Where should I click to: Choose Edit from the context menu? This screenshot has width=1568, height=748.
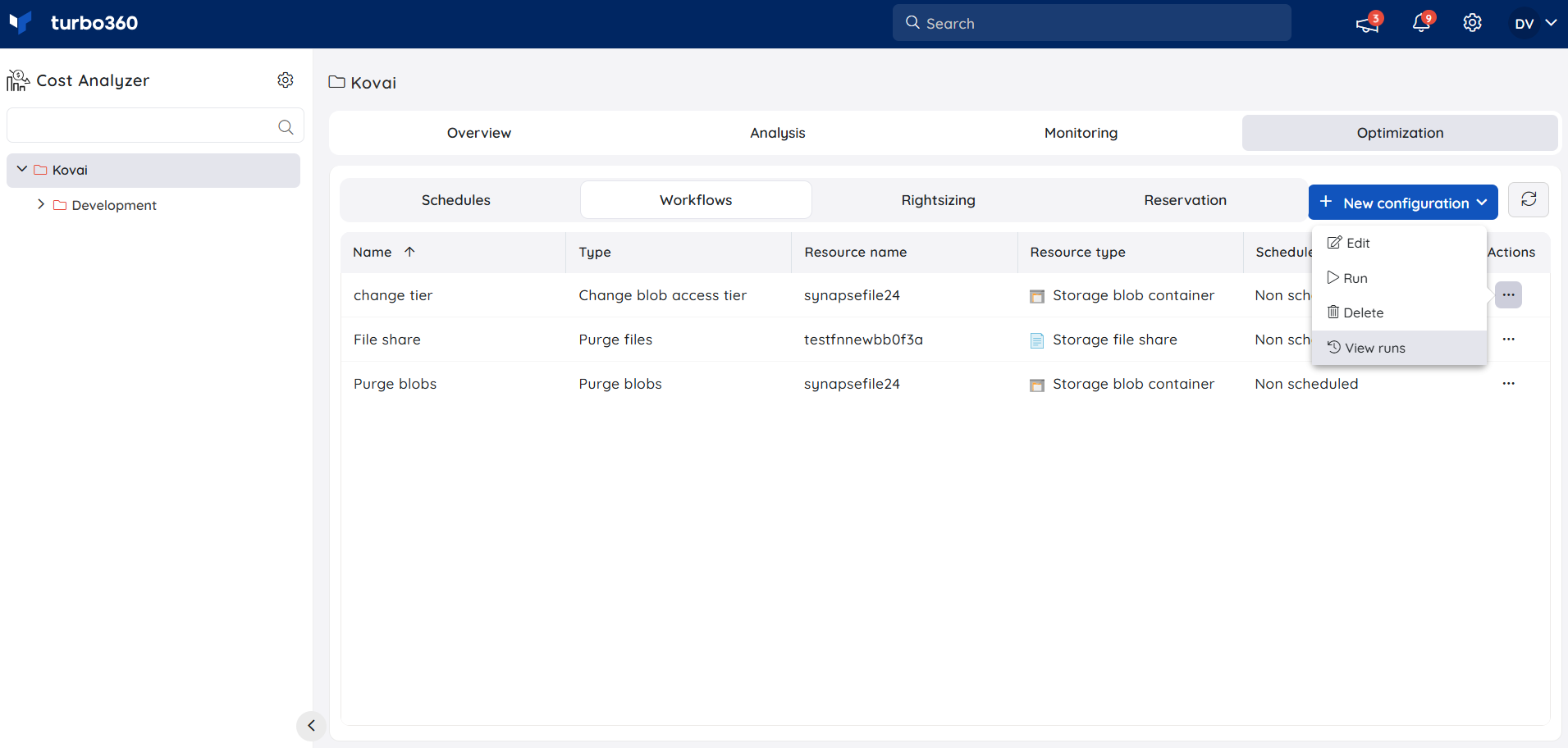(x=1399, y=243)
